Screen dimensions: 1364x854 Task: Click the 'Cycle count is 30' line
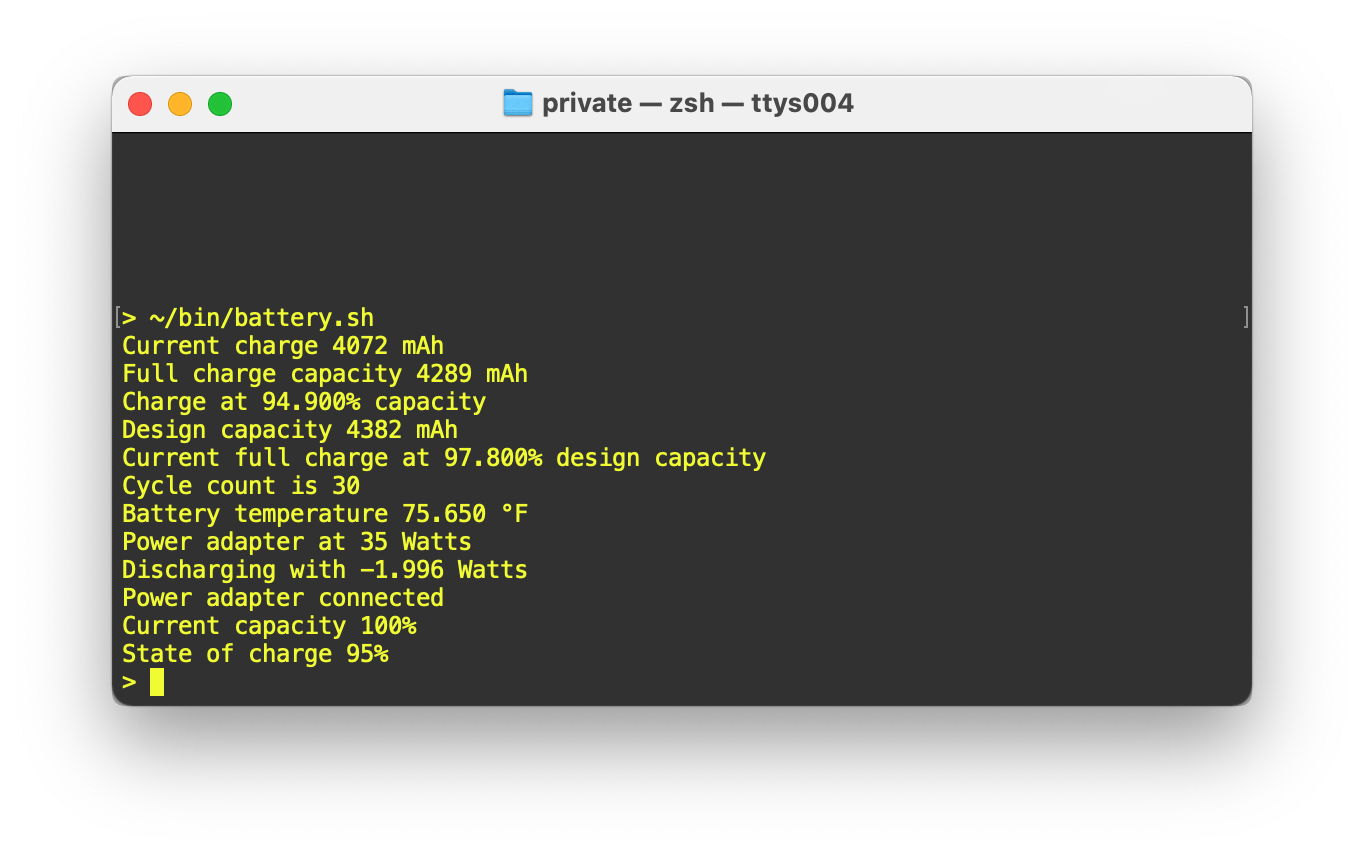[241, 486]
